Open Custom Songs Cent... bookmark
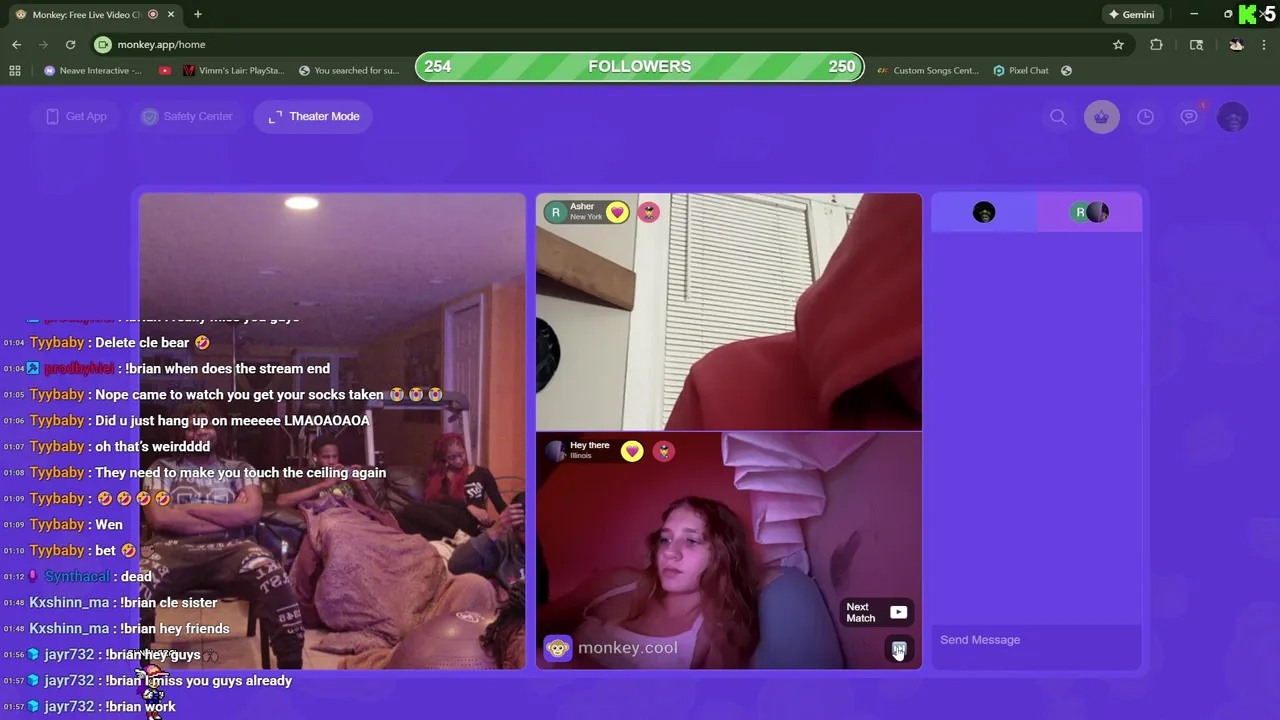 [x=927, y=70]
